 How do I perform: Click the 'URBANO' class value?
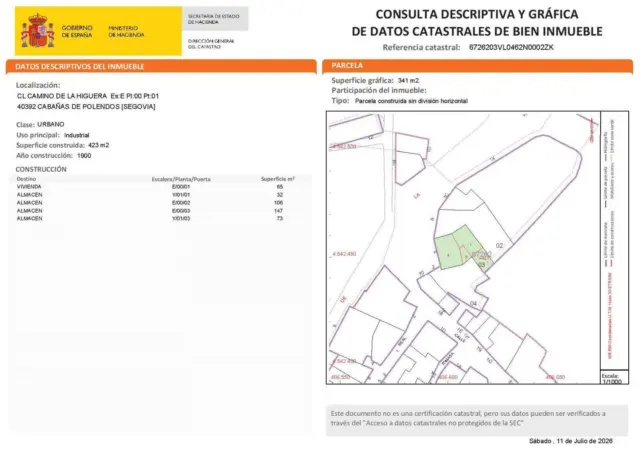(51, 124)
